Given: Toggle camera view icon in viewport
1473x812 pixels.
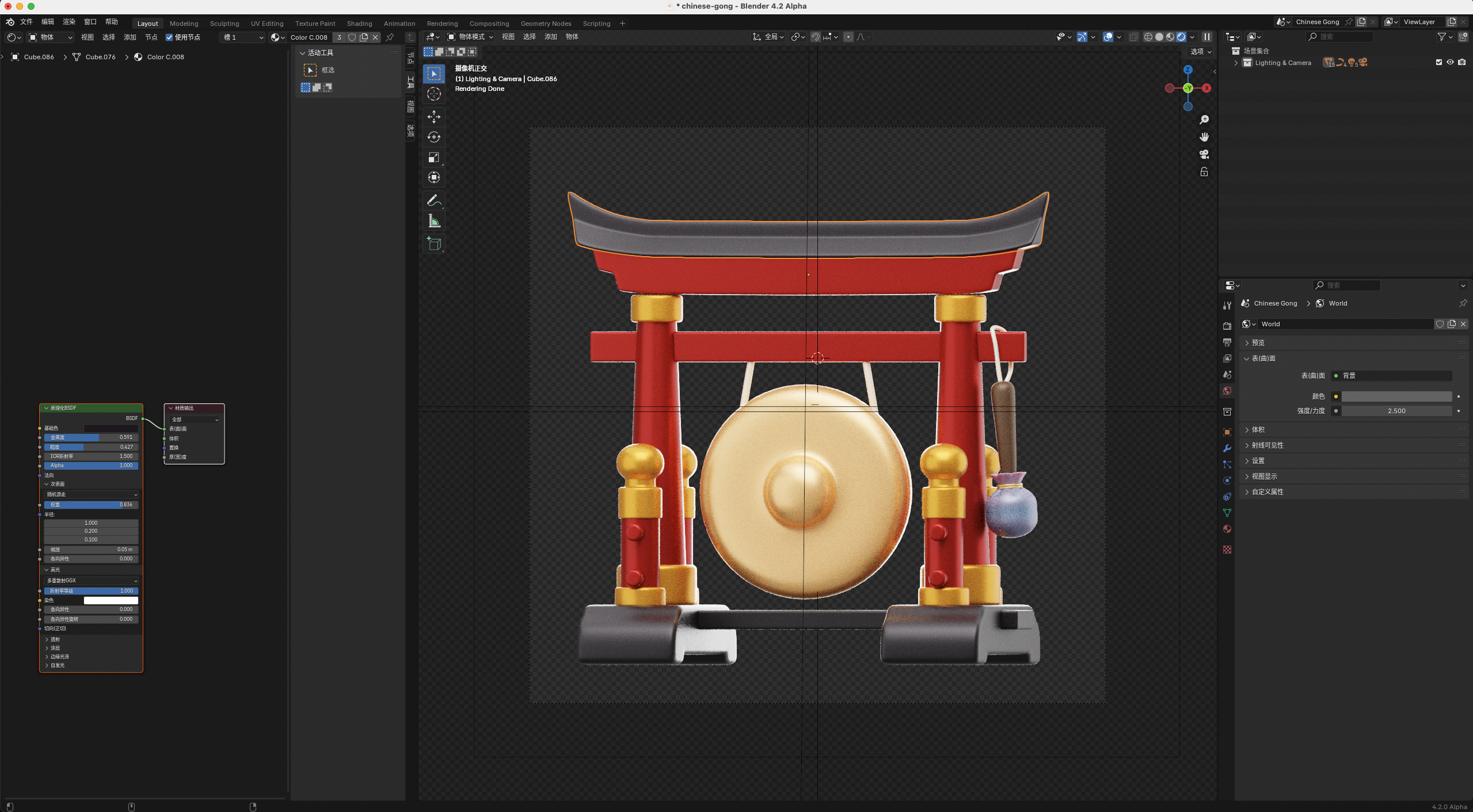Looking at the screenshot, I should coord(1204,154).
